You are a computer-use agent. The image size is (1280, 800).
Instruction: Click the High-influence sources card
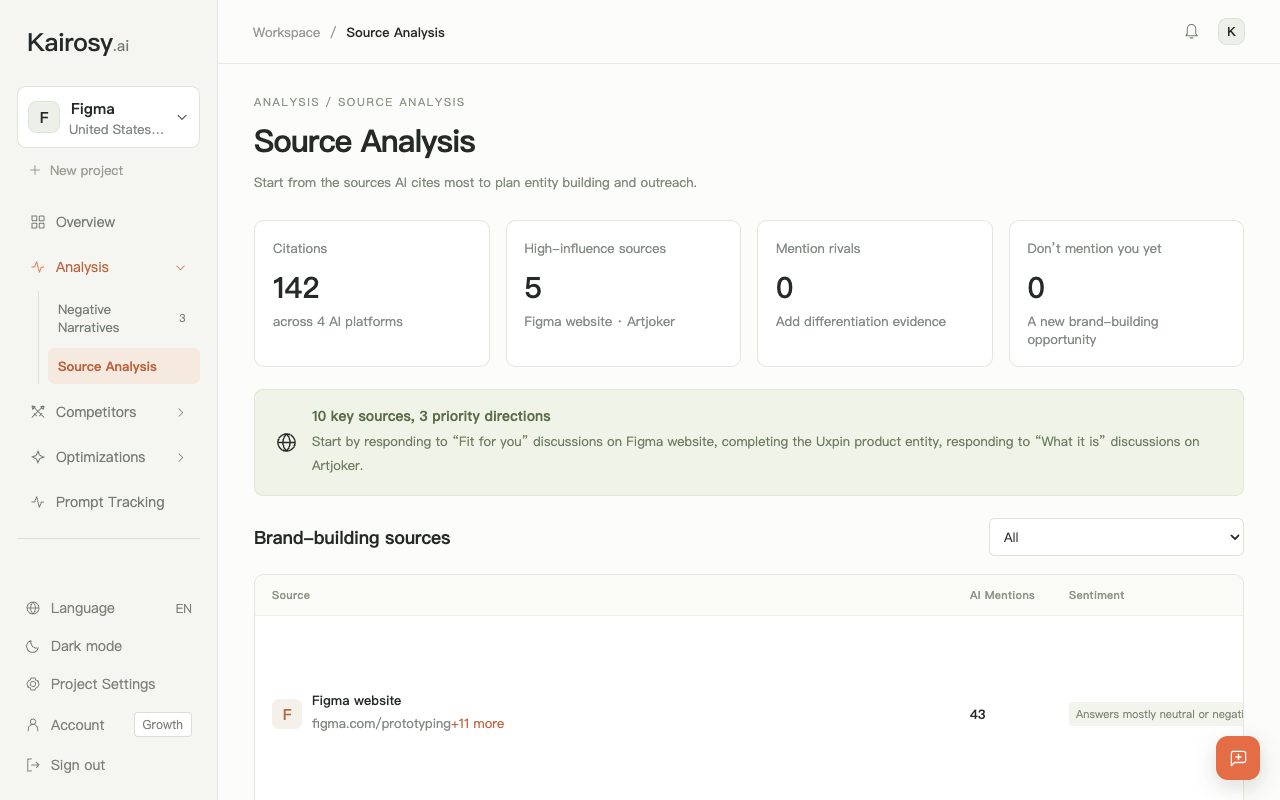[623, 293]
